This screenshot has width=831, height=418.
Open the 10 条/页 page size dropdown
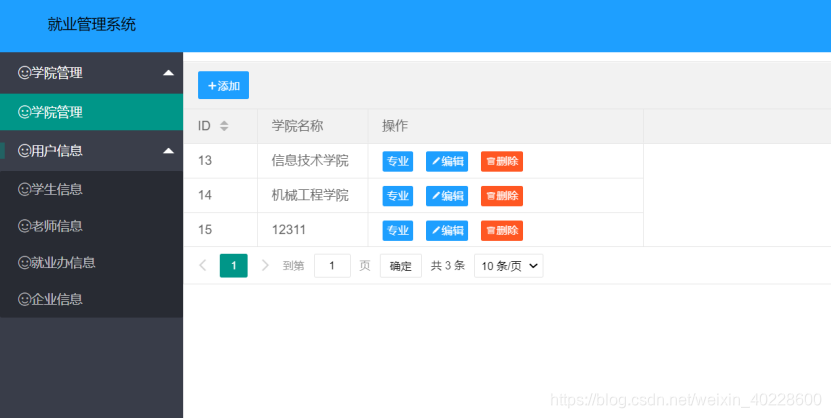pos(509,265)
